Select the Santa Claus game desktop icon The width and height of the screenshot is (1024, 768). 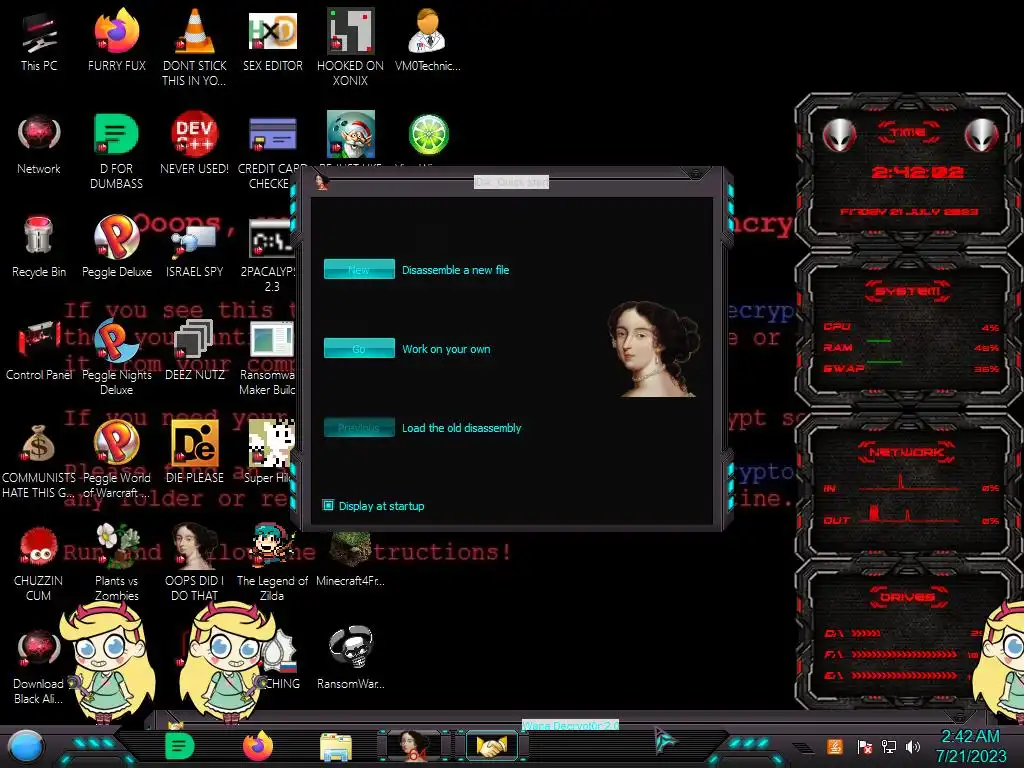coord(351,135)
